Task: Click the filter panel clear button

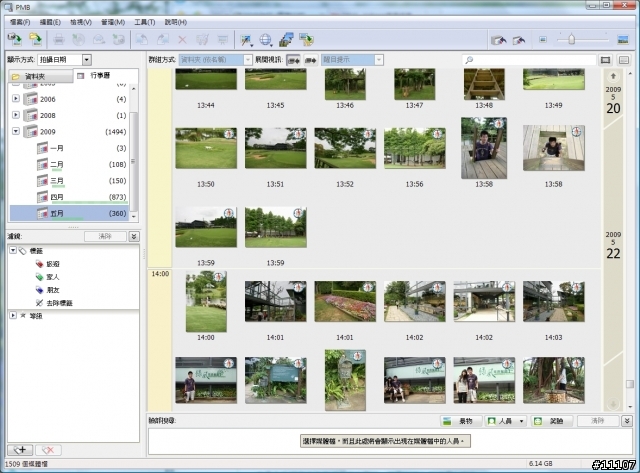Action: [105, 236]
